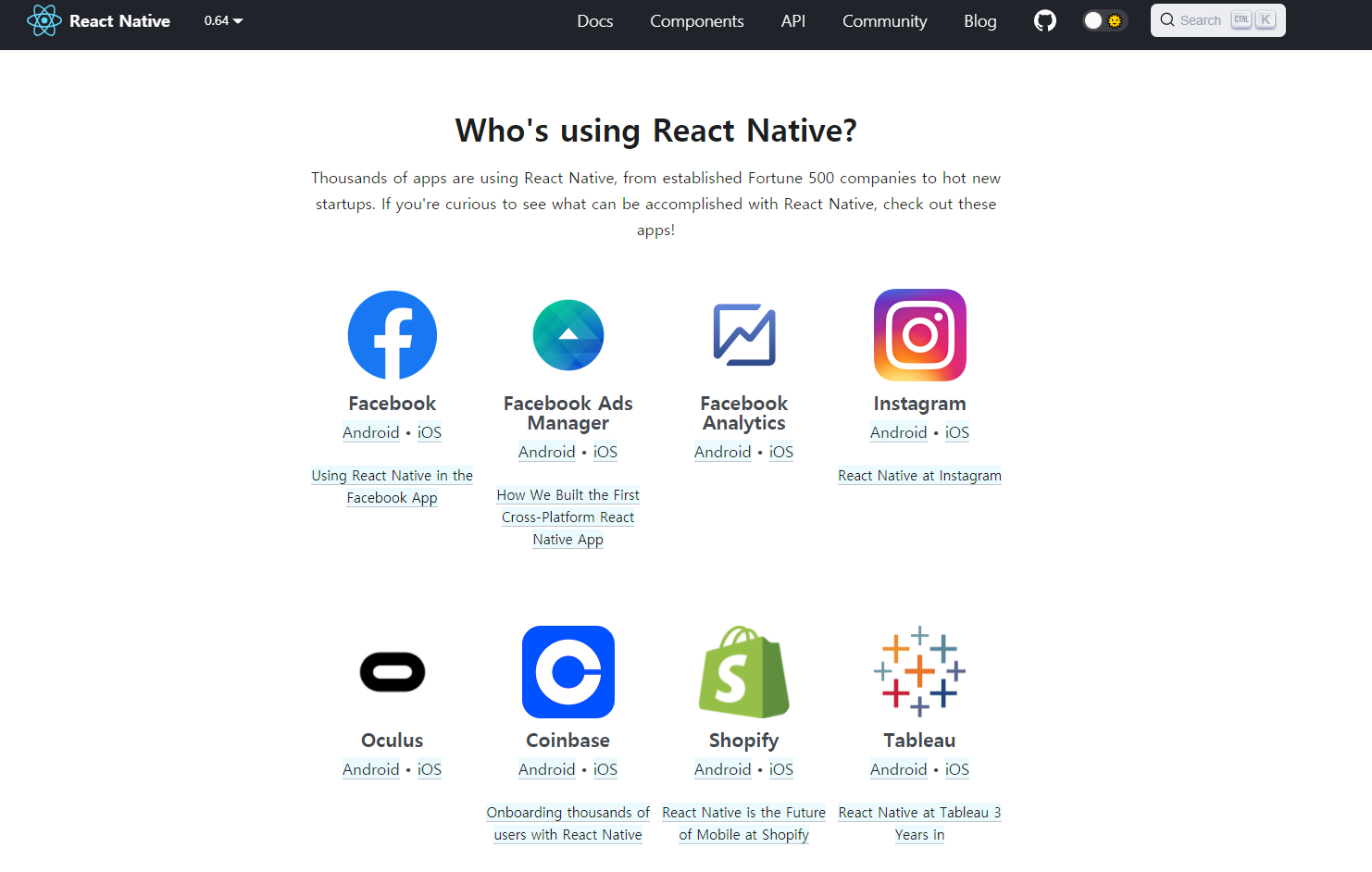Click the 'Thousands of apps' intro paragraph

(x=656, y=204)
